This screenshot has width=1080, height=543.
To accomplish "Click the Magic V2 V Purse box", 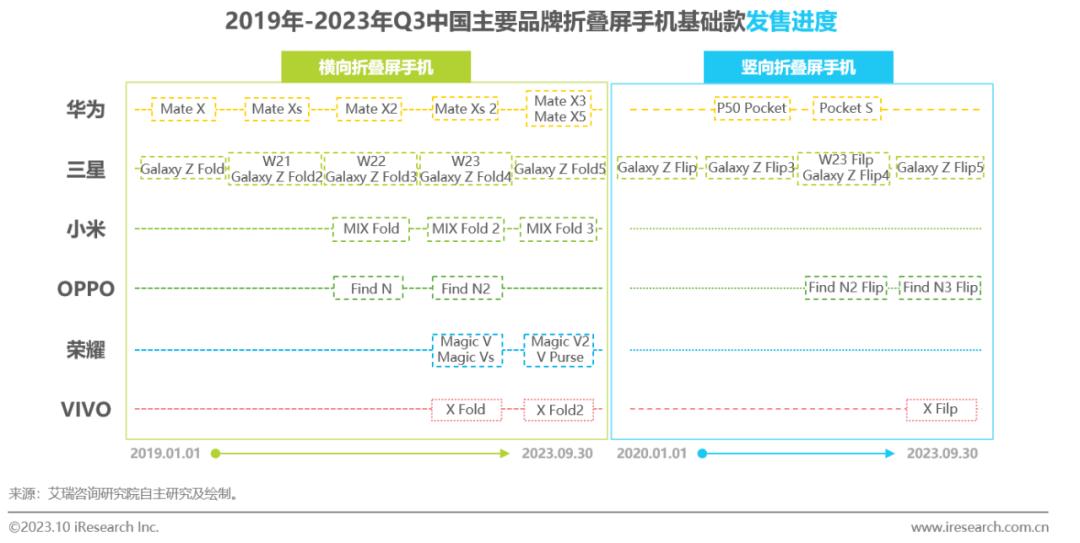I will [559, 349].
